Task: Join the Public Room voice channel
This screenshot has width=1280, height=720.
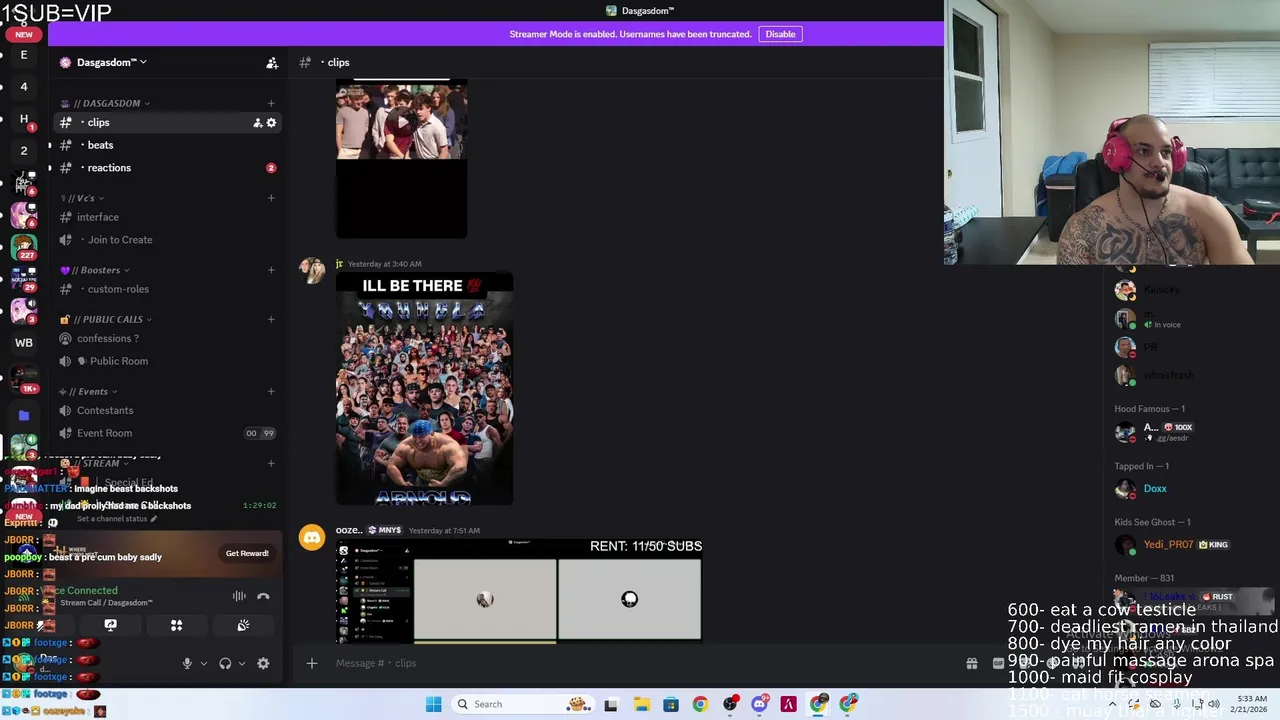Action: click(166, 361)
